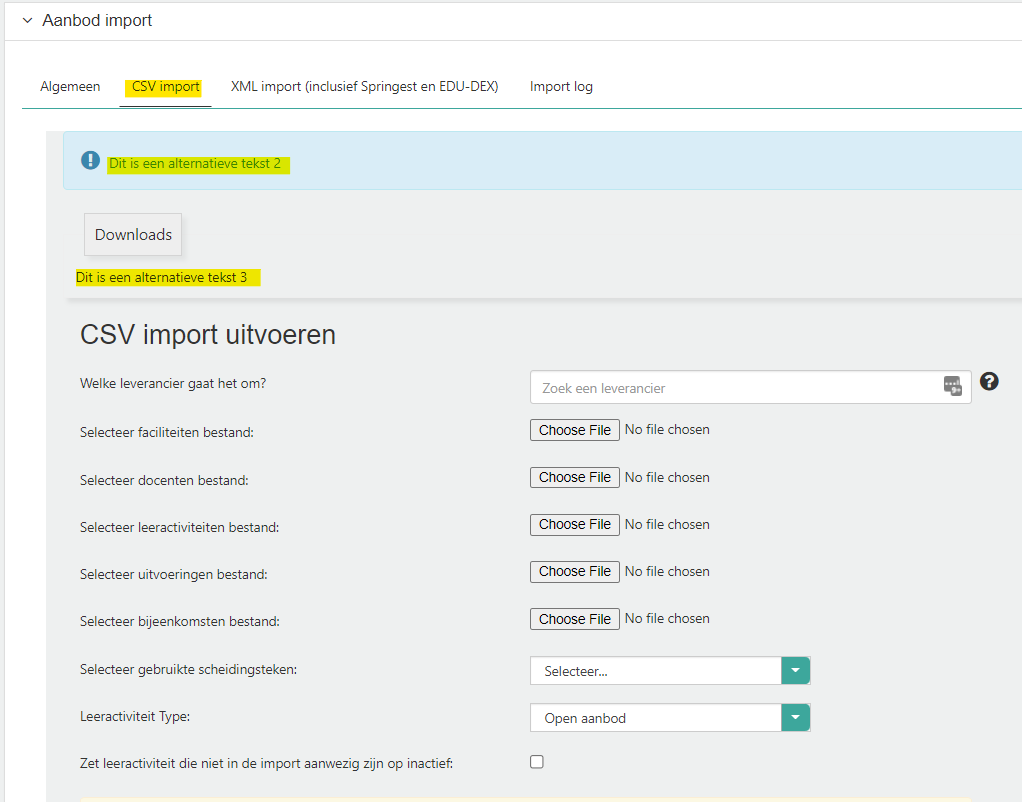Expand the Leeractiviteit Type dropdown arrow

click(795, 718)
